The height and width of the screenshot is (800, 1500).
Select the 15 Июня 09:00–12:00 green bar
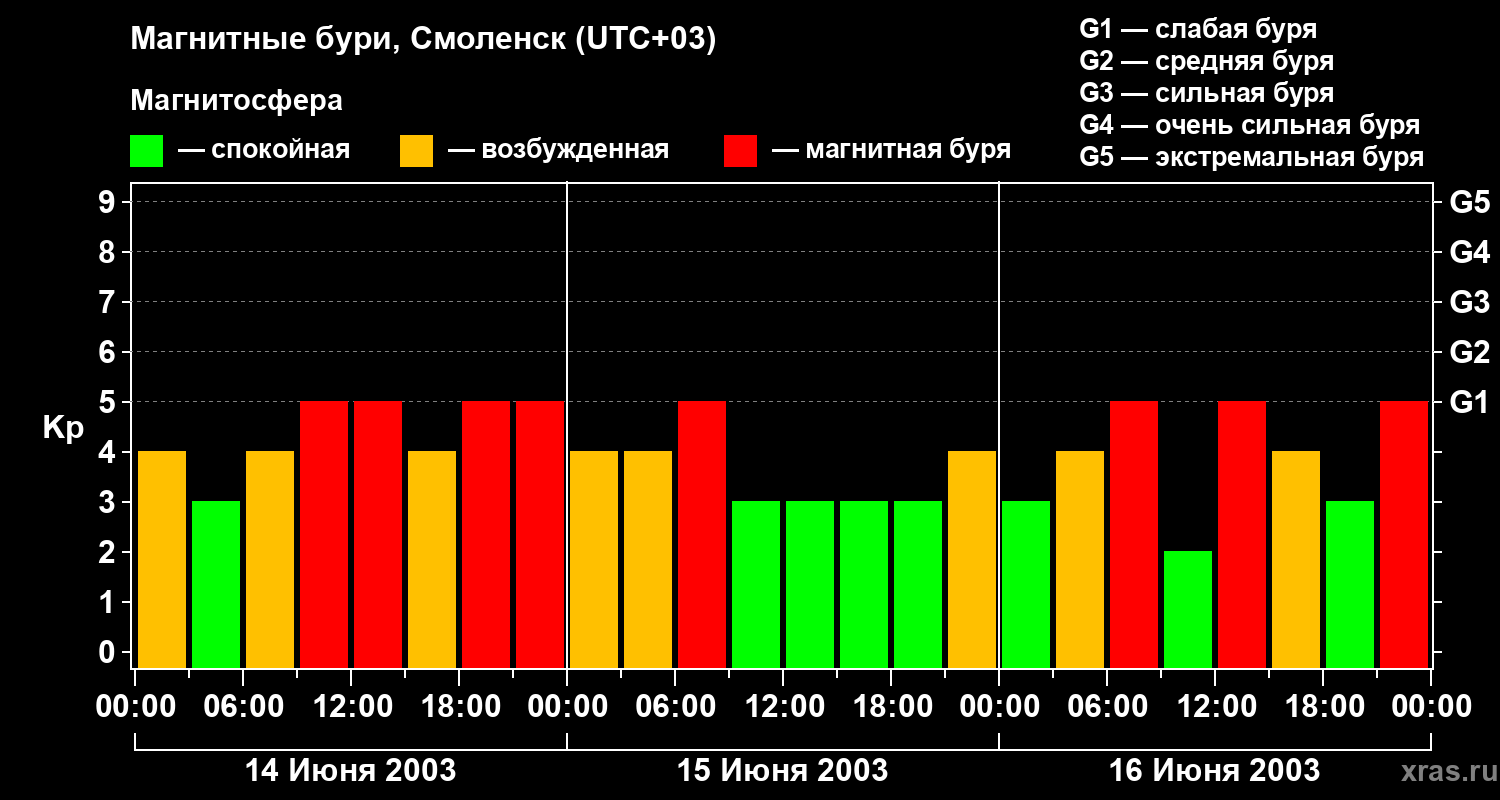(756, 584)
